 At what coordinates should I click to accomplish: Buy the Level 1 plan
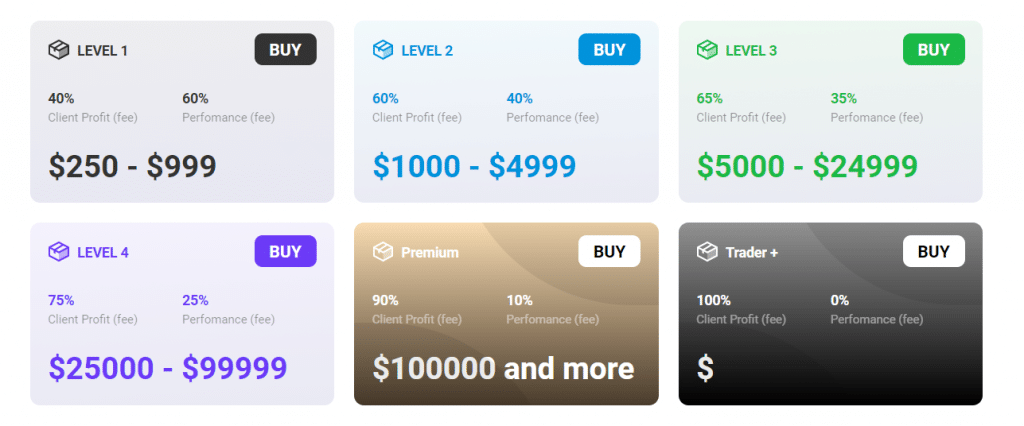(285, 50)
